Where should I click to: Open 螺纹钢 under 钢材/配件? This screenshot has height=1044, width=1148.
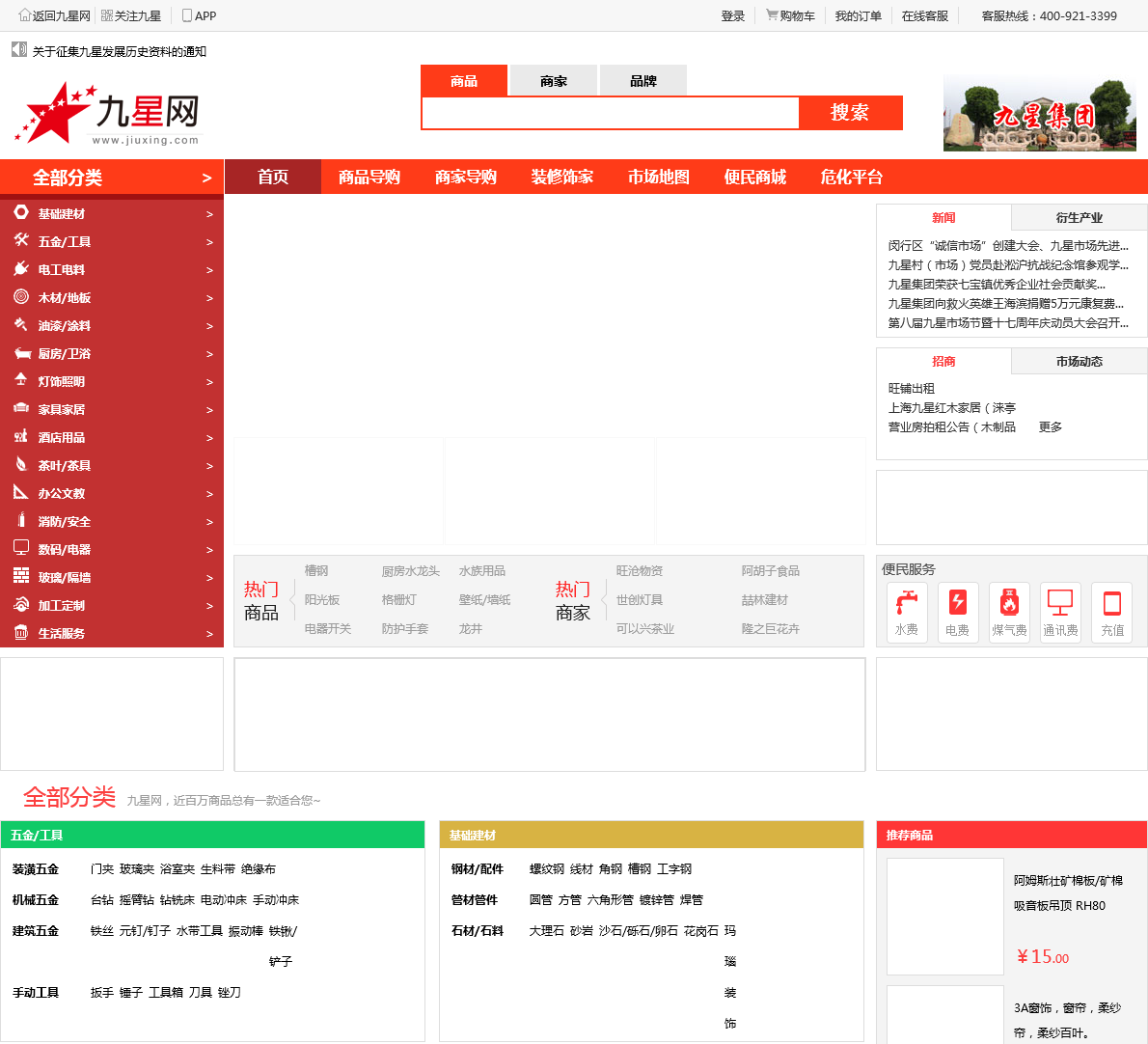tap(546, 868)
